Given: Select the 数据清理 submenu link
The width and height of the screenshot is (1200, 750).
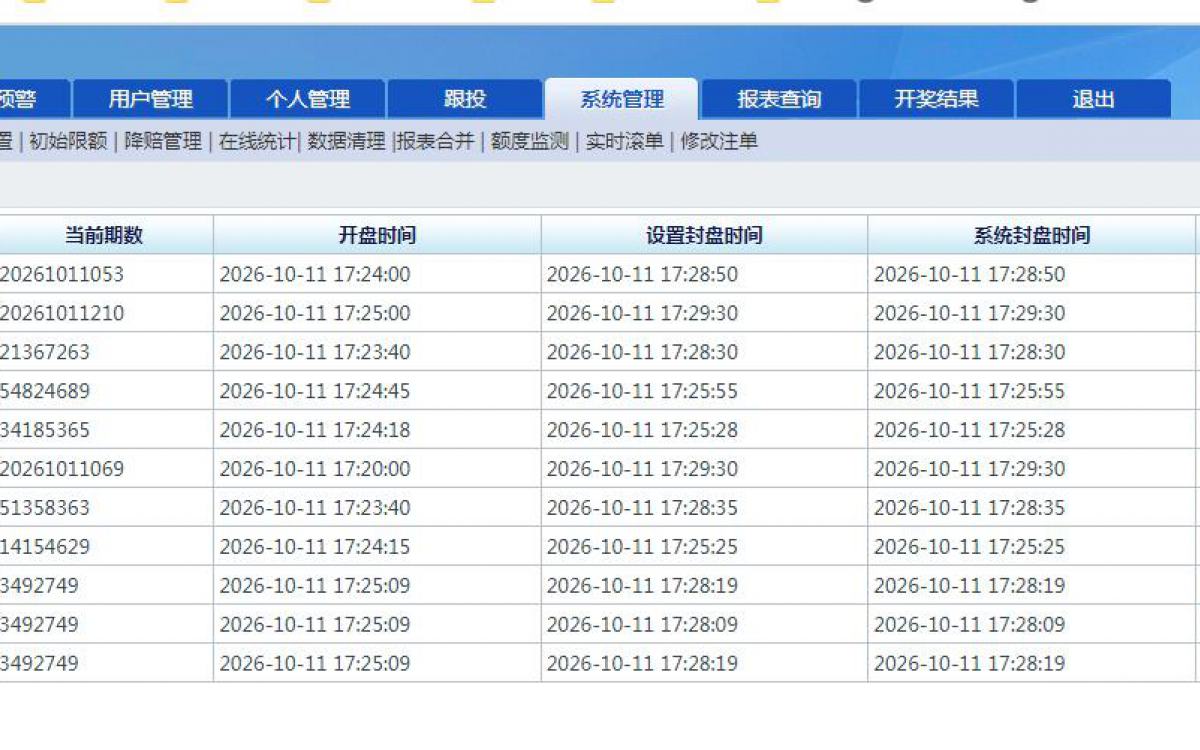Looking at the screenshot, I should (x=346, y=142).
